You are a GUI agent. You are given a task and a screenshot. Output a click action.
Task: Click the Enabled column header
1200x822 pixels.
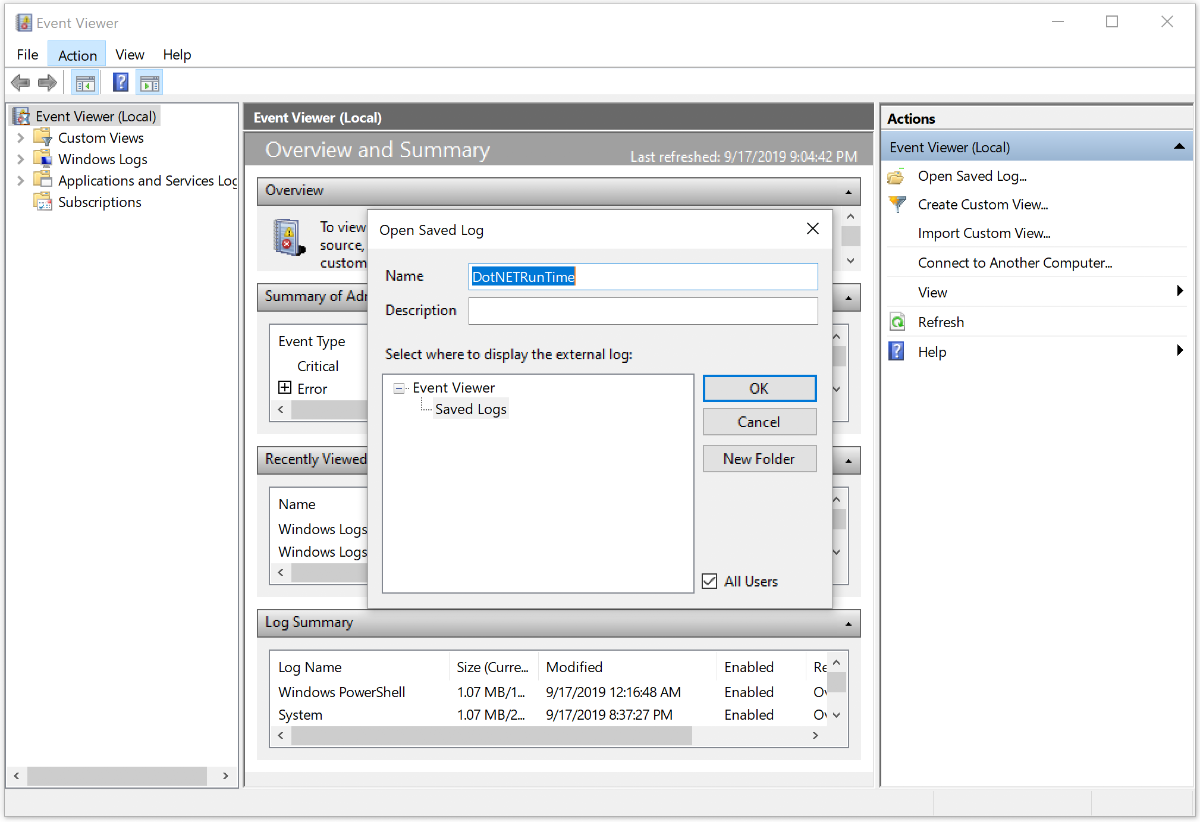pyautogui.click(x=749, y=667)
